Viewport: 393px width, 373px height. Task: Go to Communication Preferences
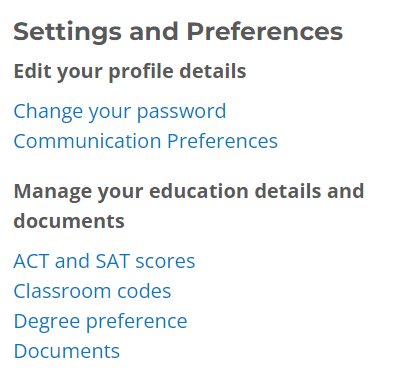pos(146,141)
